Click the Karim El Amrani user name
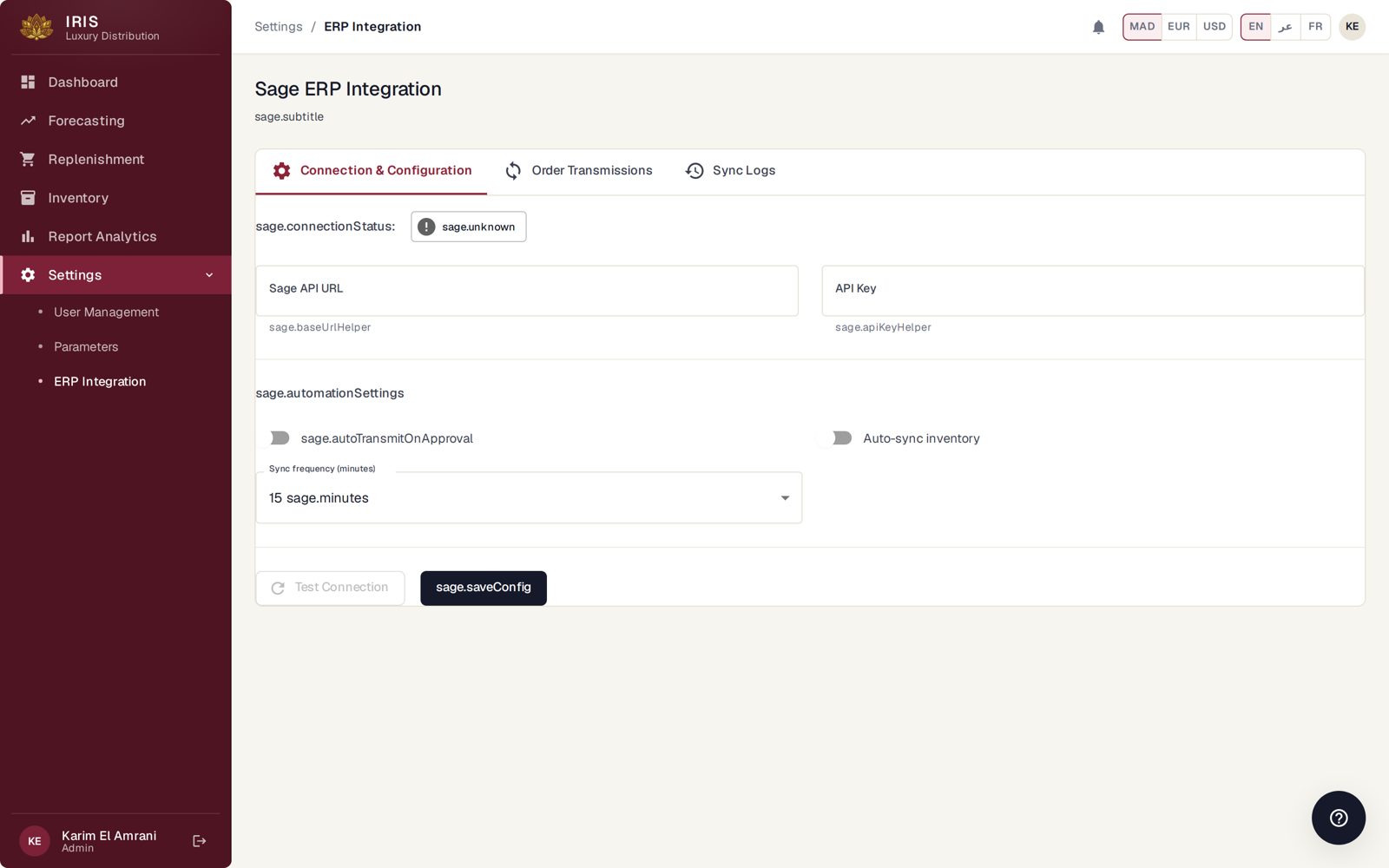Screen dimensions: 1389x868 (x=109, y=835)
